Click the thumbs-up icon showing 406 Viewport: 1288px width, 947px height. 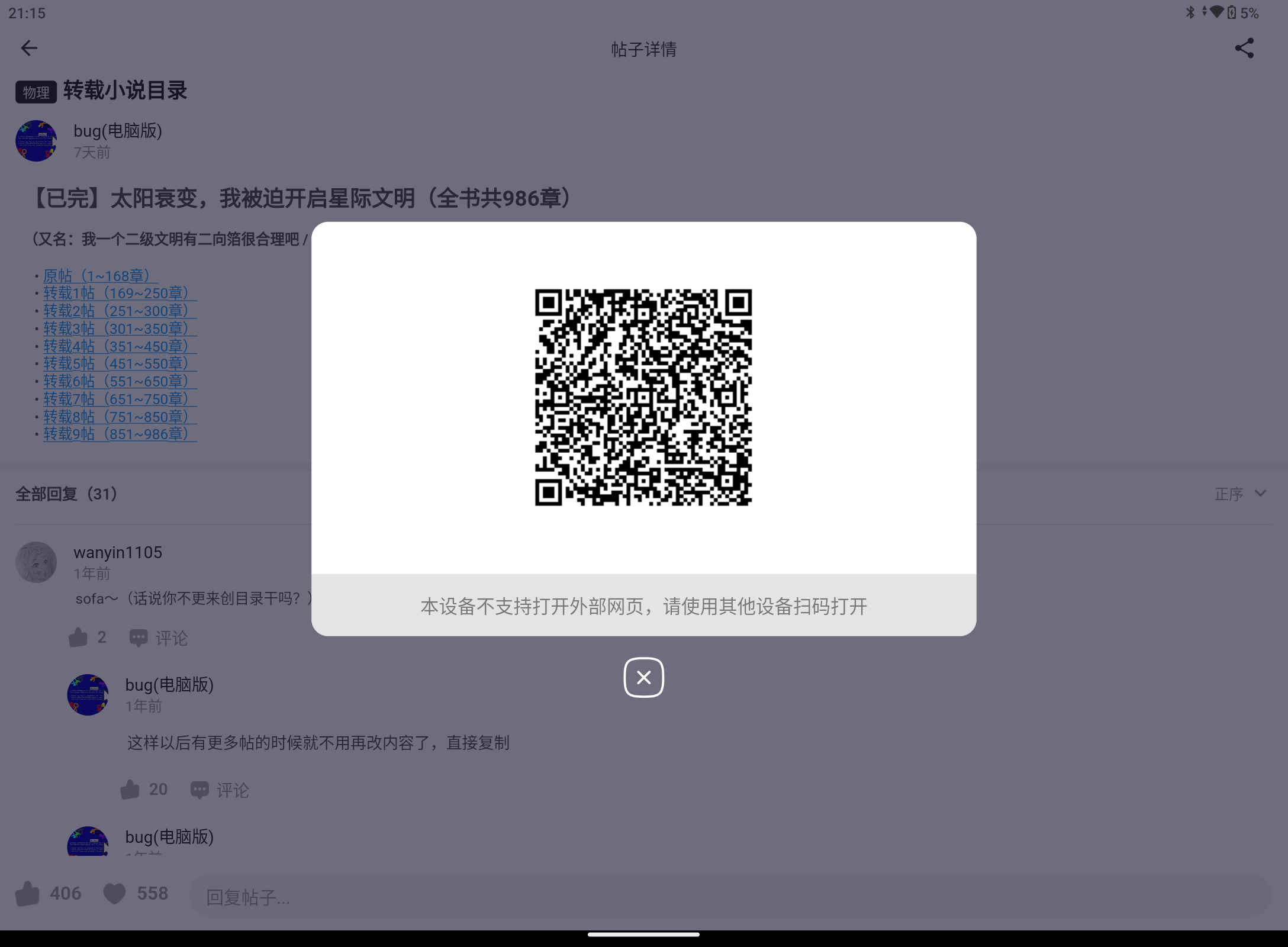pyautogui.click(x=28, y=894)
